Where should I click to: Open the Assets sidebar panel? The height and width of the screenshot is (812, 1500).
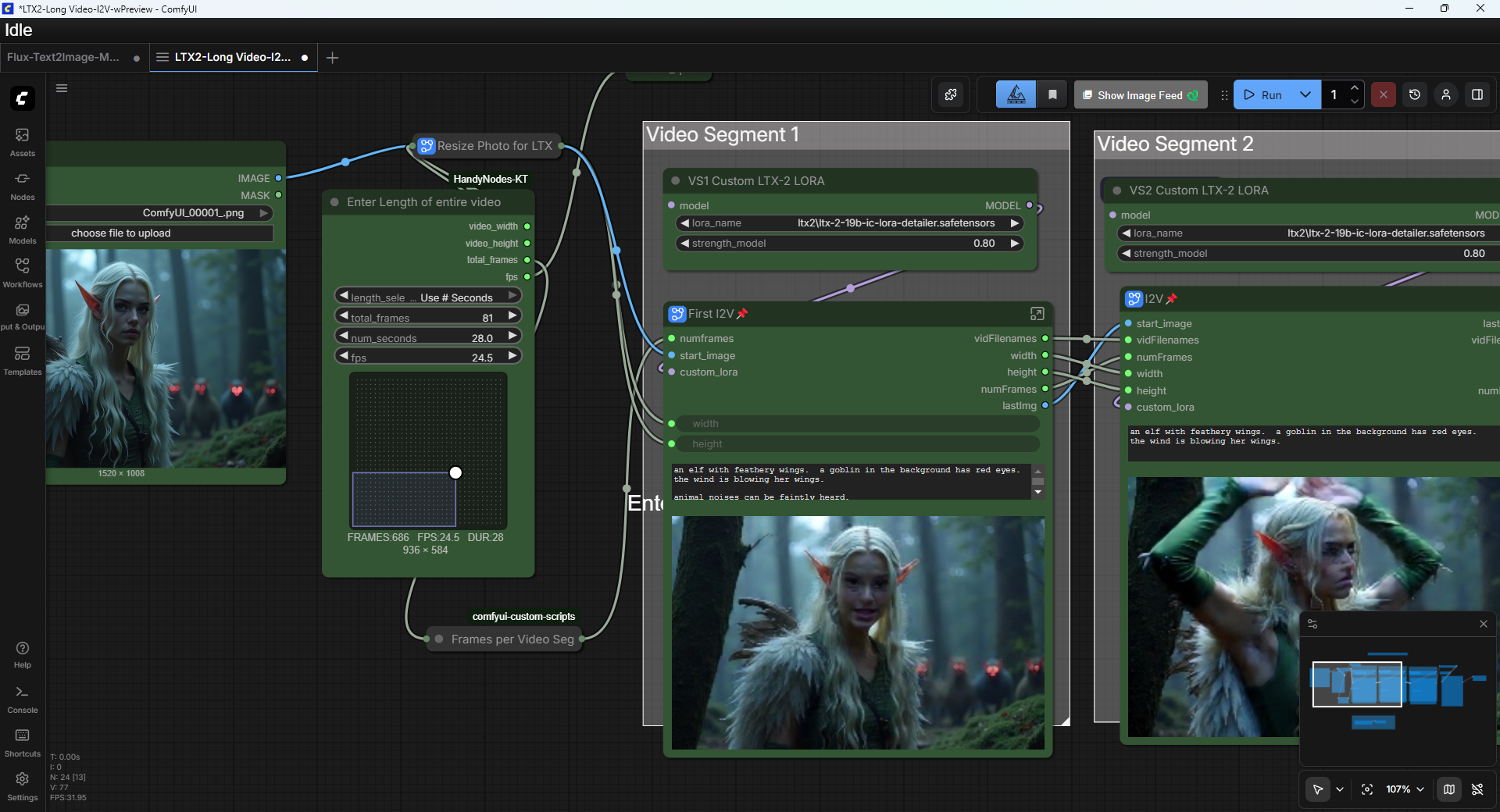22,142
